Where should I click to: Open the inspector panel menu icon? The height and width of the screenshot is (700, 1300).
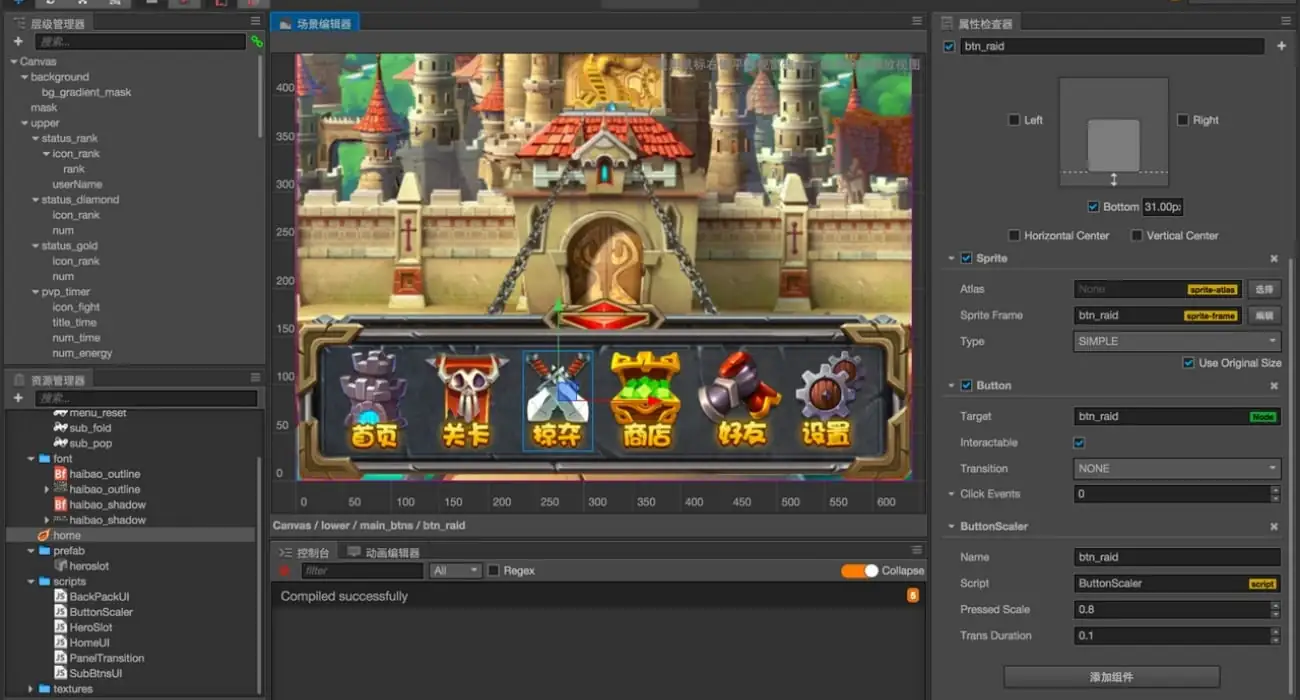(1286, 21)
